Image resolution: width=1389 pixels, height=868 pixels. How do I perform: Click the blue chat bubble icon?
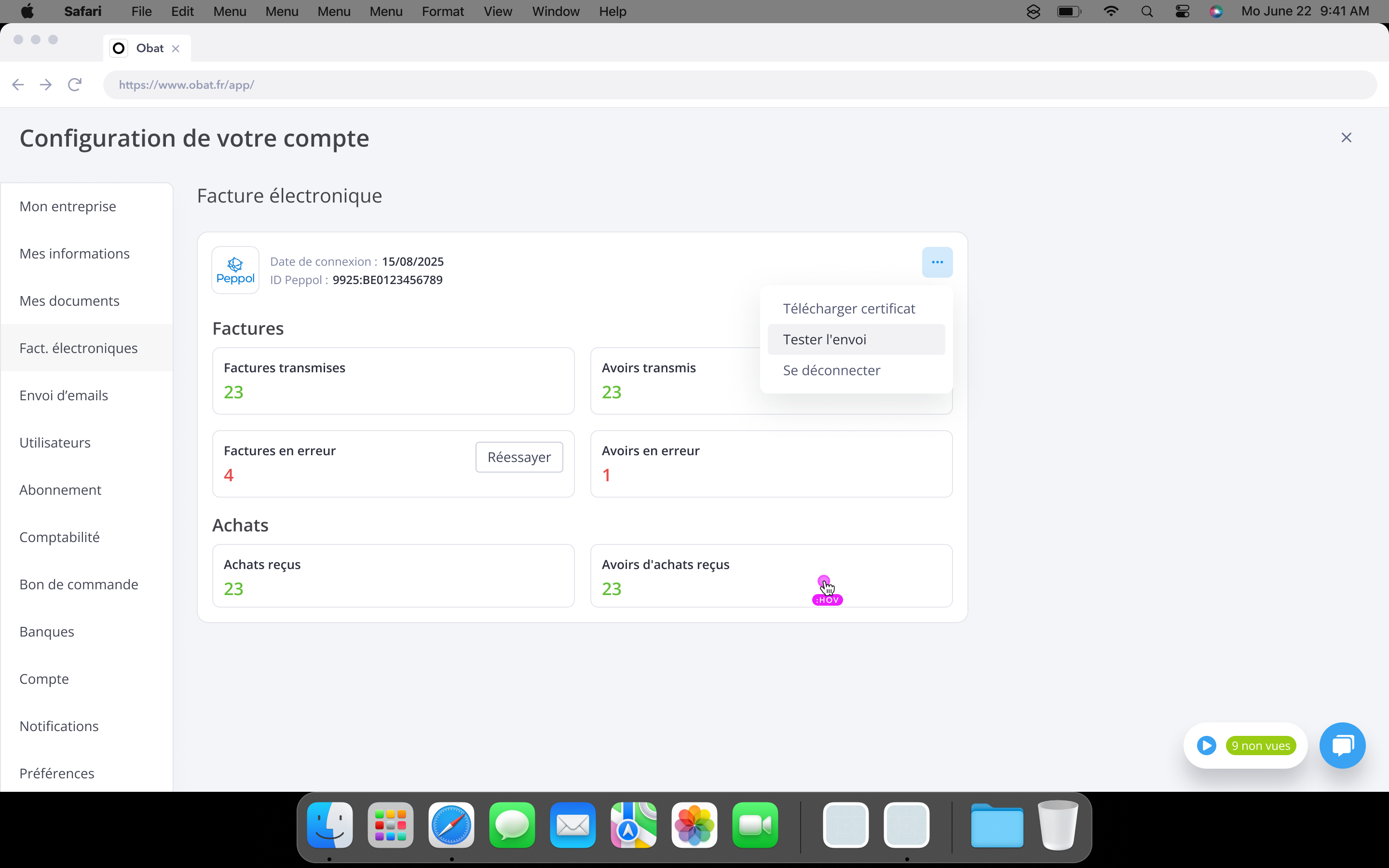(x=1342, y=745)
